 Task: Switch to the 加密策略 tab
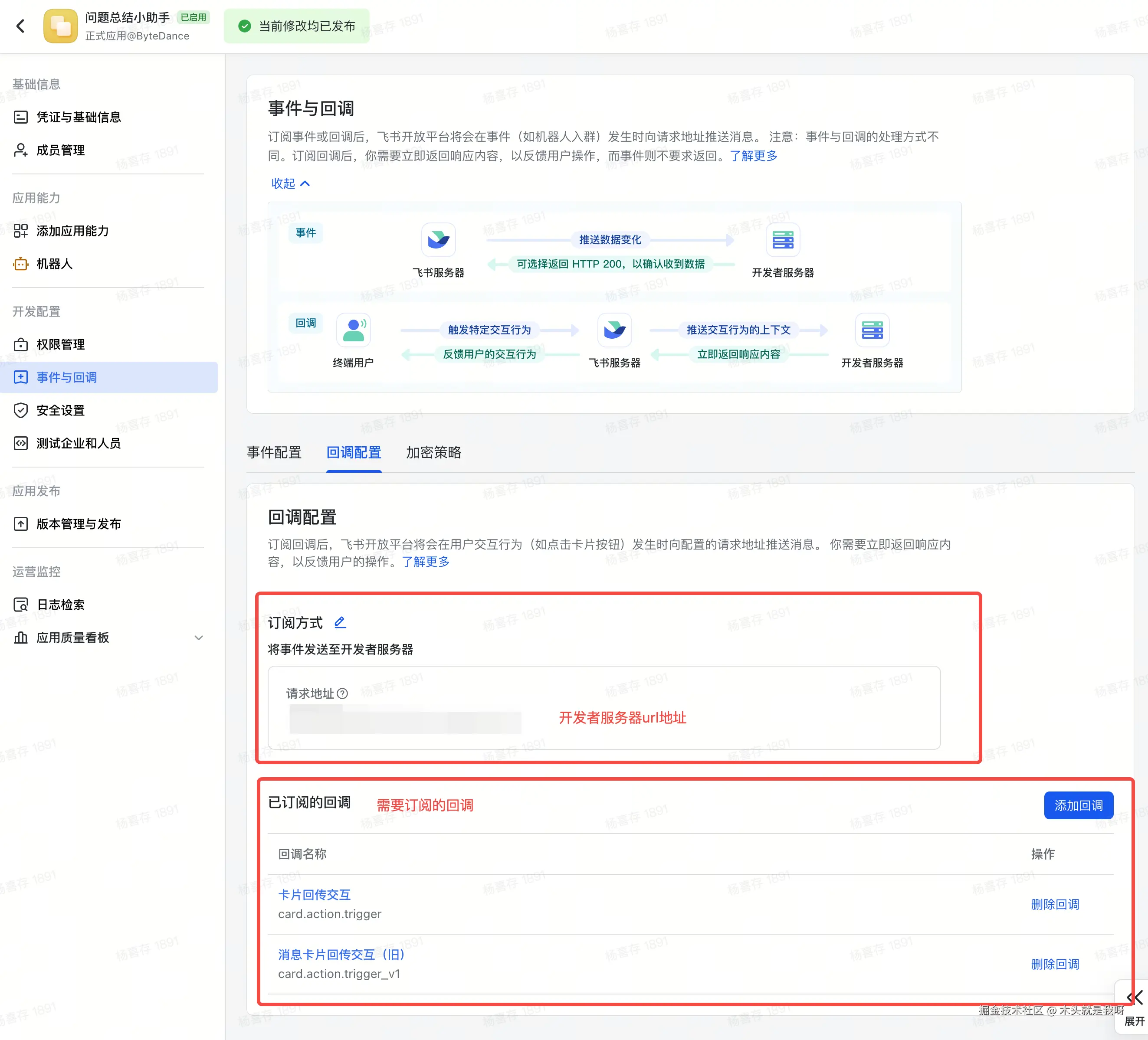[x=433, y=452]
